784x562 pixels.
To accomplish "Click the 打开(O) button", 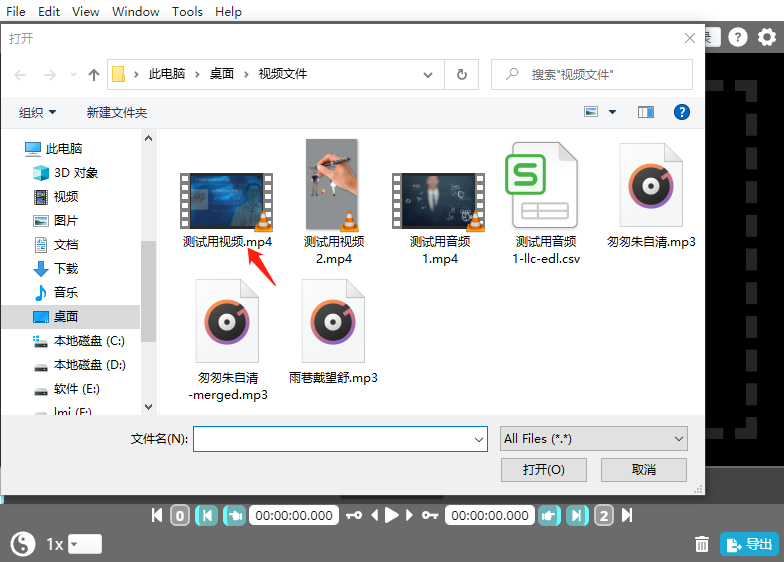I will click(x=544, y=470).
